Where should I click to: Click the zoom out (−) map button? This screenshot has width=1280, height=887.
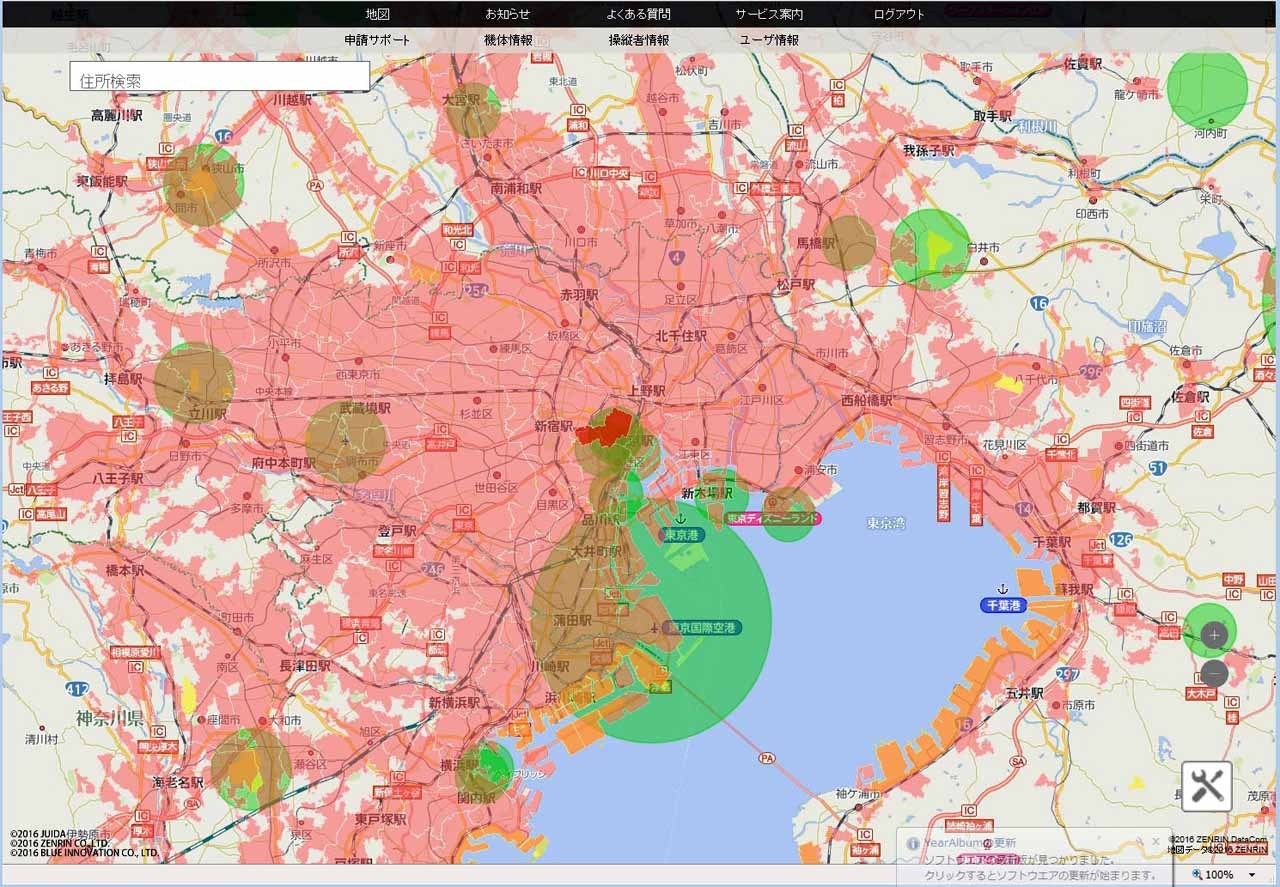pos(1214,673)
